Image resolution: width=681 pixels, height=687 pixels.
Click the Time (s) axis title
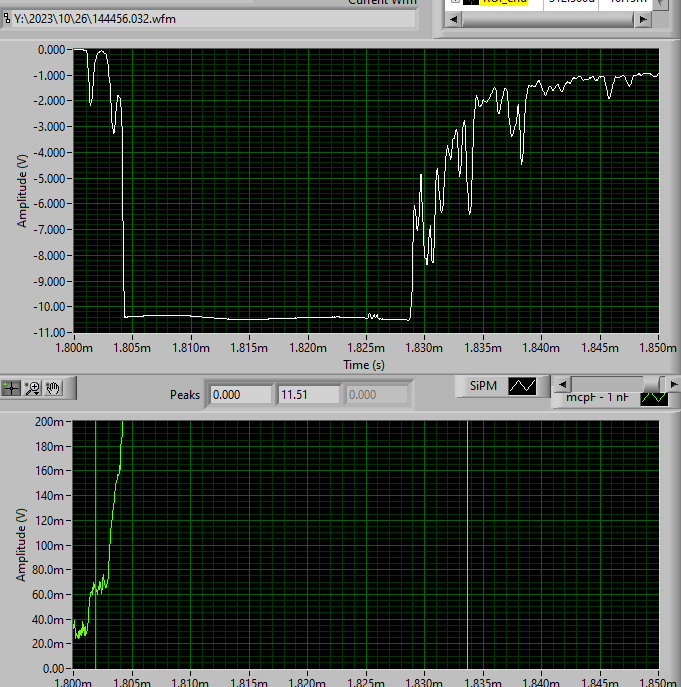tap(364, 365)
